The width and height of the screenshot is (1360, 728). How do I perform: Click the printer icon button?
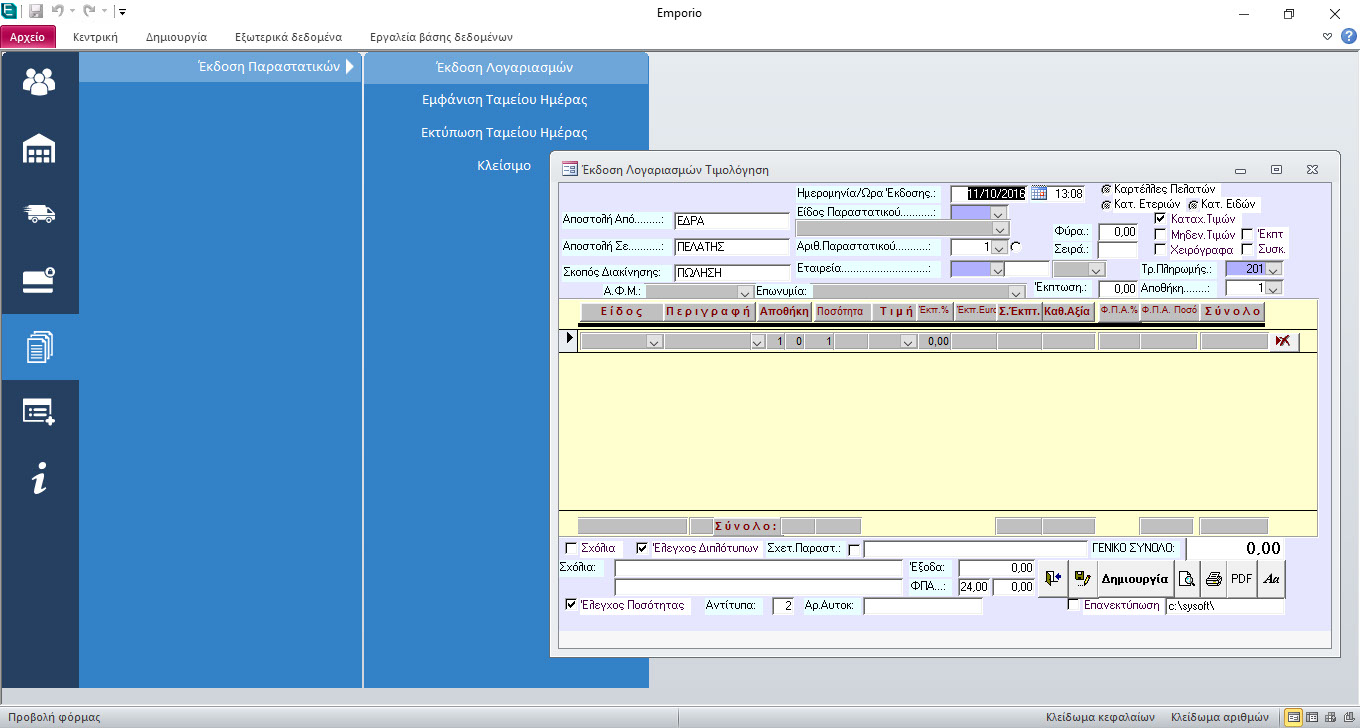(1213, 578)
